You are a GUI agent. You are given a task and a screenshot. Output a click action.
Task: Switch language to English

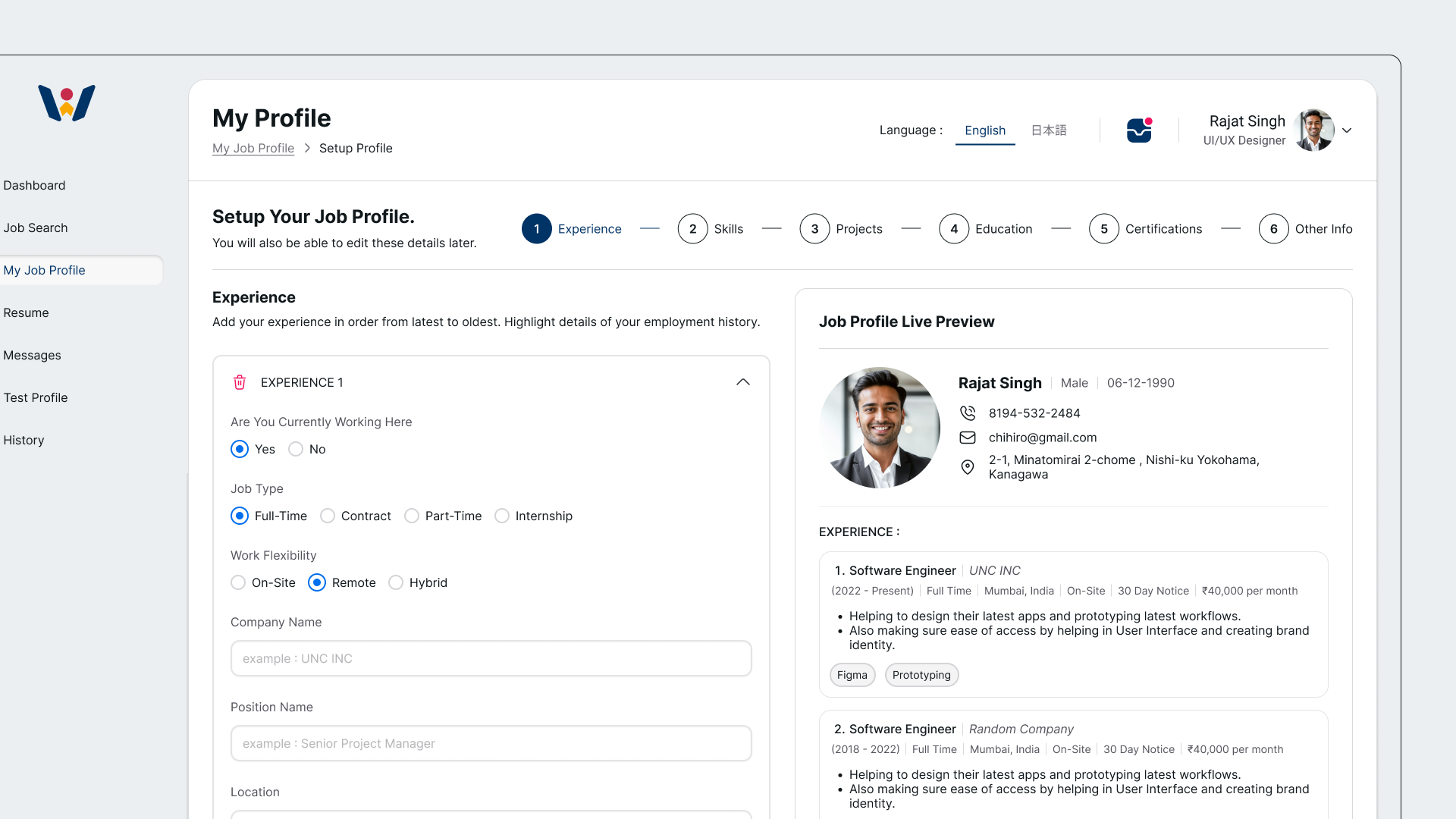pos(985,130)
